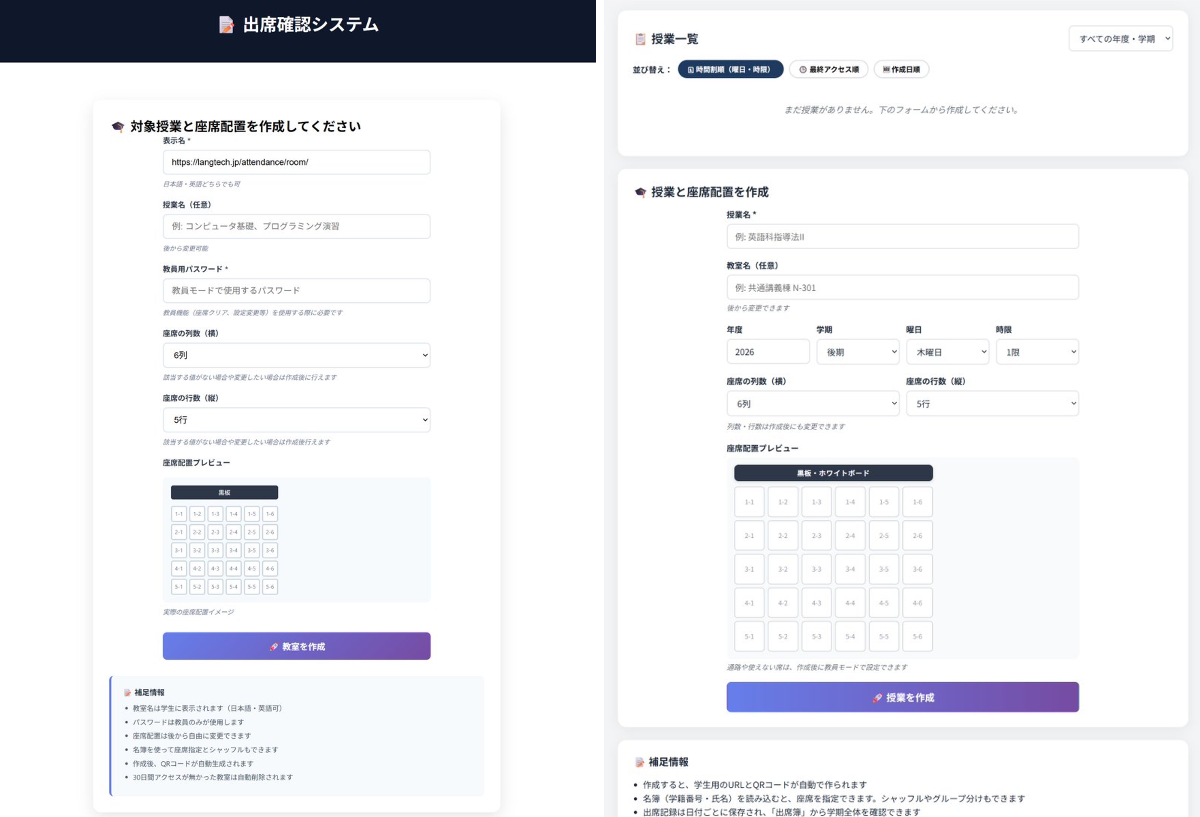This screenshot has height=817, width=1200.
Task: Click the hint 列数・行数は作成後にも変更できます
Action: tap(786, 427)
